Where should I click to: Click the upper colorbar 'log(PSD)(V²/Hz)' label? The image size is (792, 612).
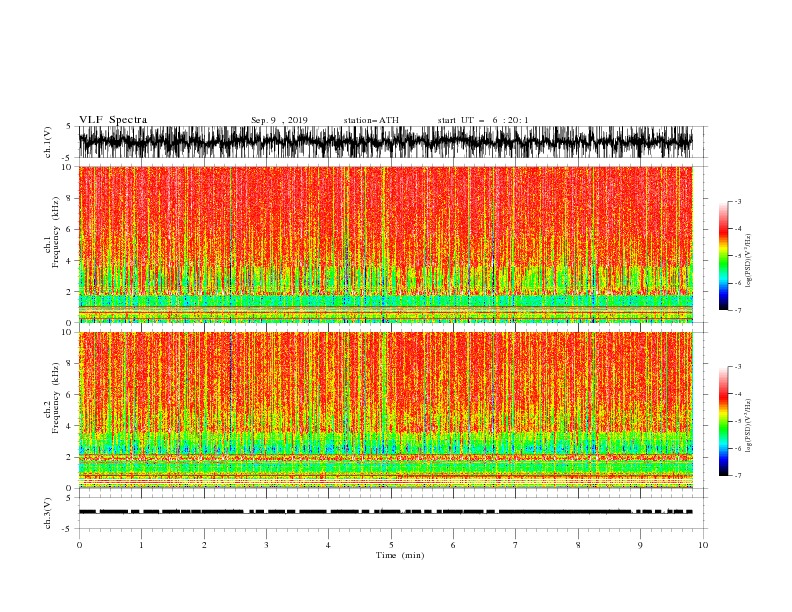click(x=749, y=261)
